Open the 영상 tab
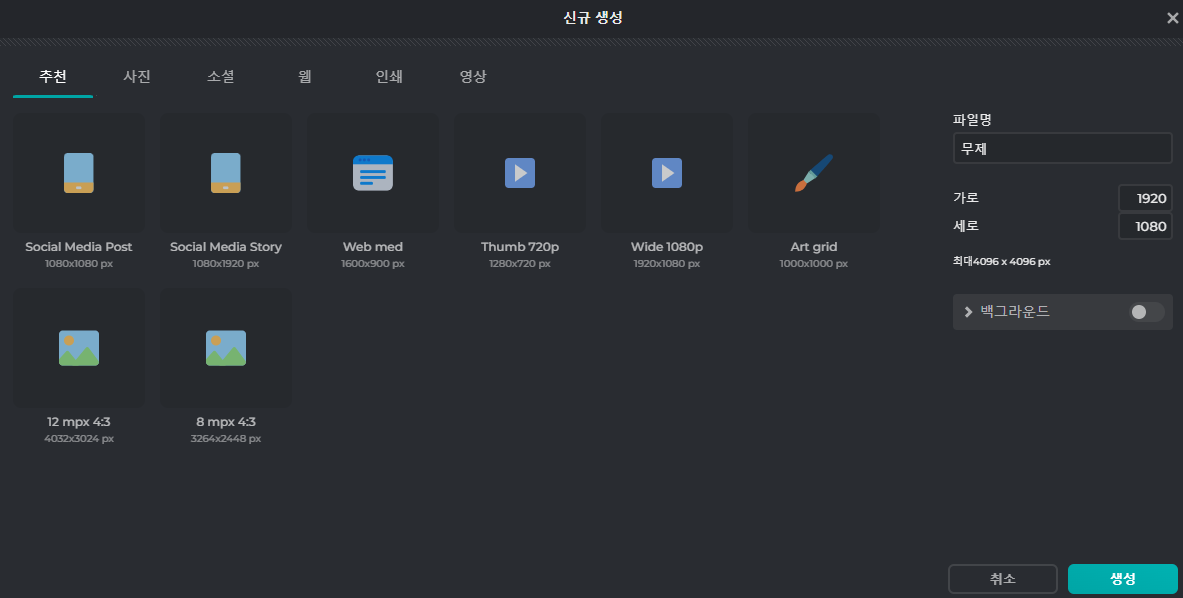The width and height of the screenshot is (1183, 598). point(473,76)
